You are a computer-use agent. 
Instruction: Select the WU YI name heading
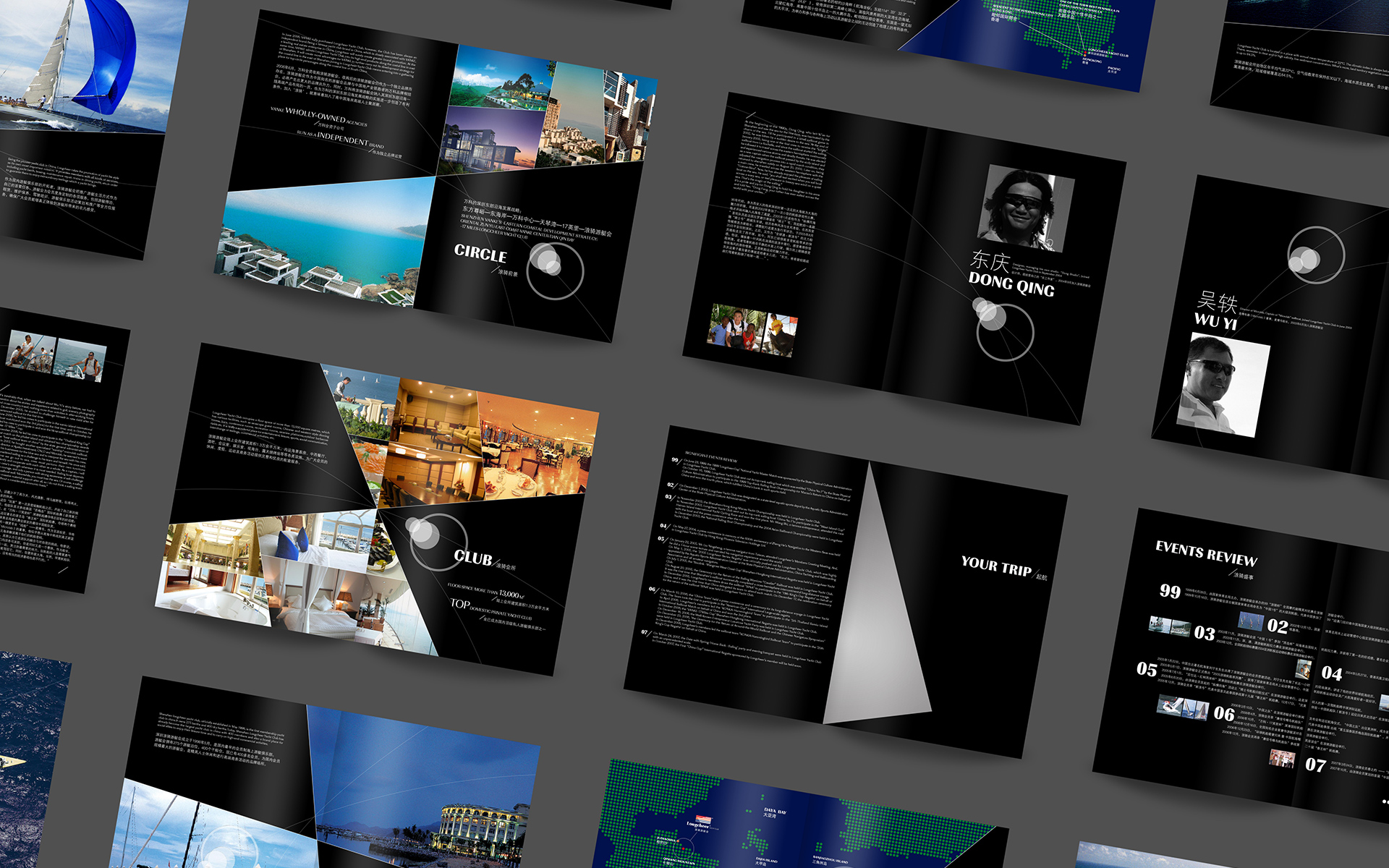coord(1215,321)
